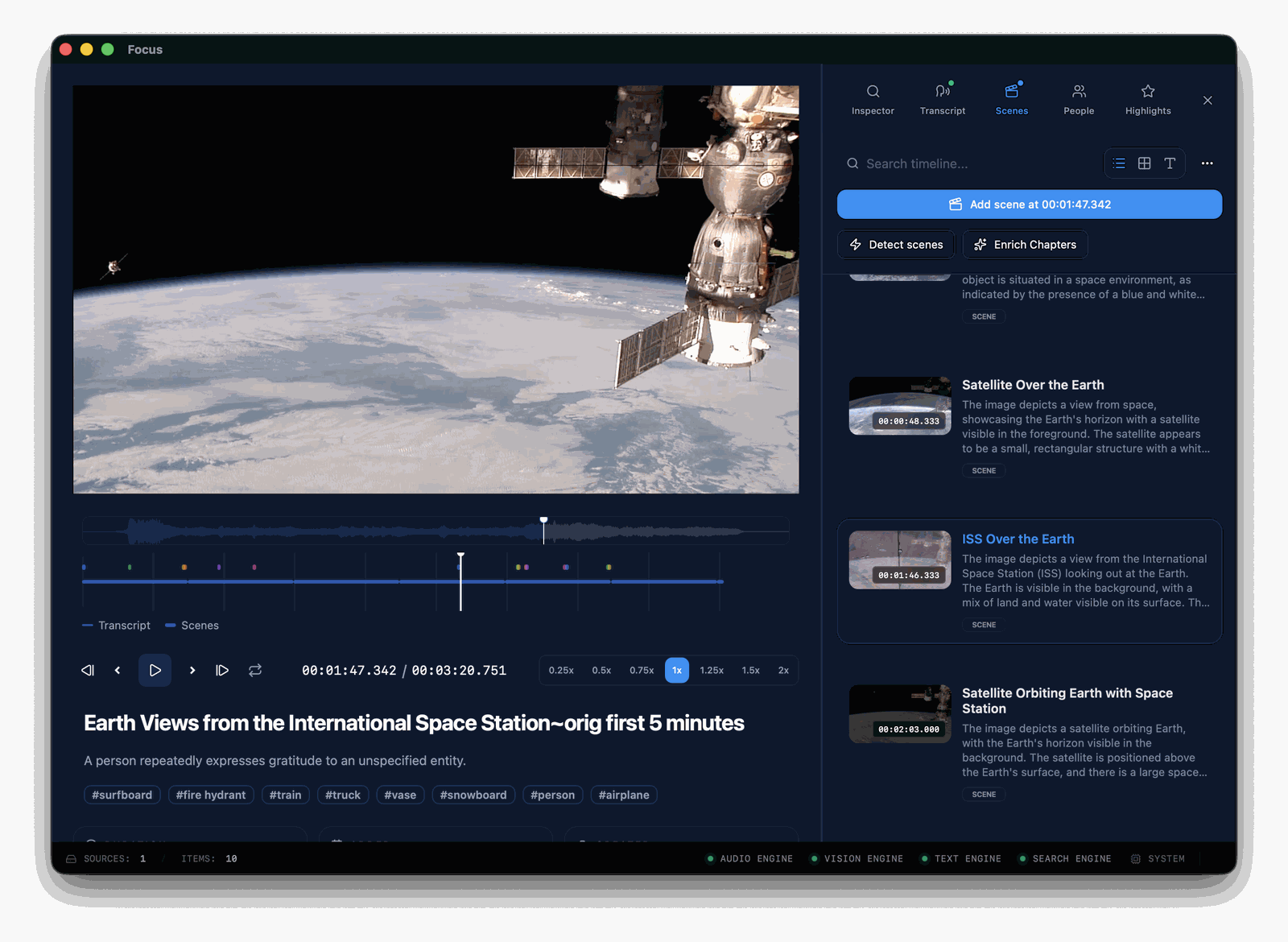Skip to the end of the video
This screenshot has width=1288, height=942.
coord(222,670)
